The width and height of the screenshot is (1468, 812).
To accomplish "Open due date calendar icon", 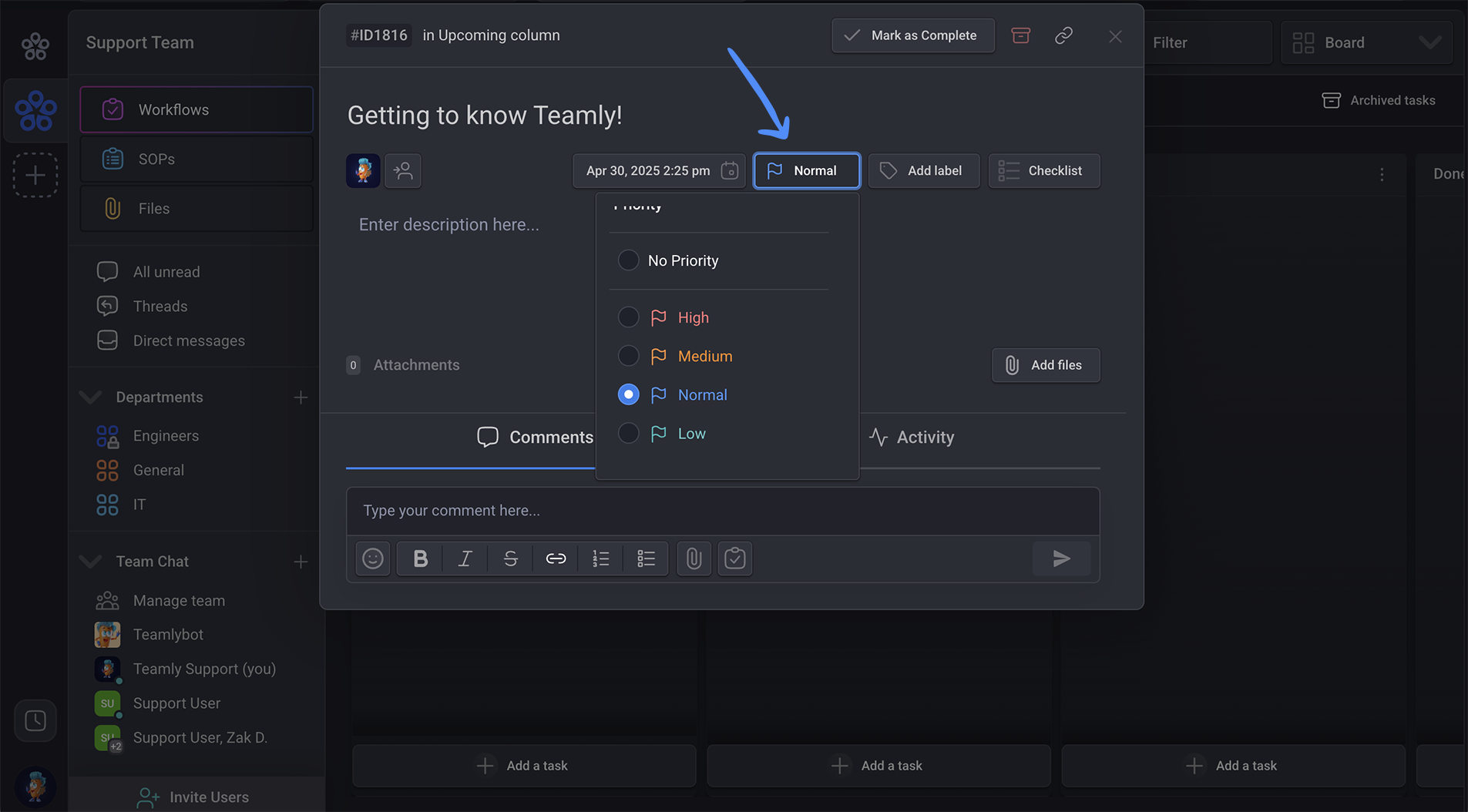I will [x=729, y=170].
